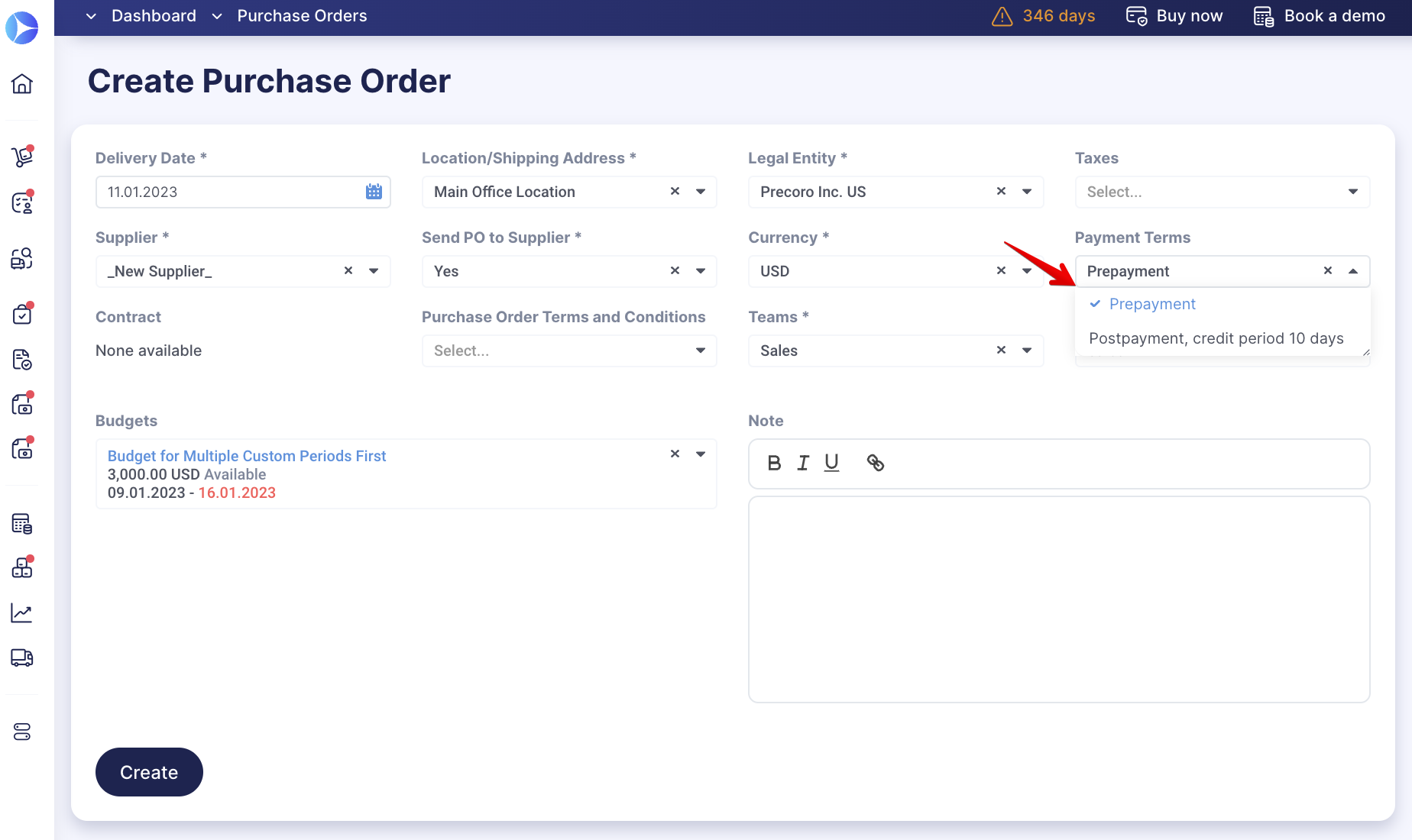Open the delivery truck sidebar icon
Image resolution: width=1412 pixels, height=840 pixels.
click(x=22, y=657)
